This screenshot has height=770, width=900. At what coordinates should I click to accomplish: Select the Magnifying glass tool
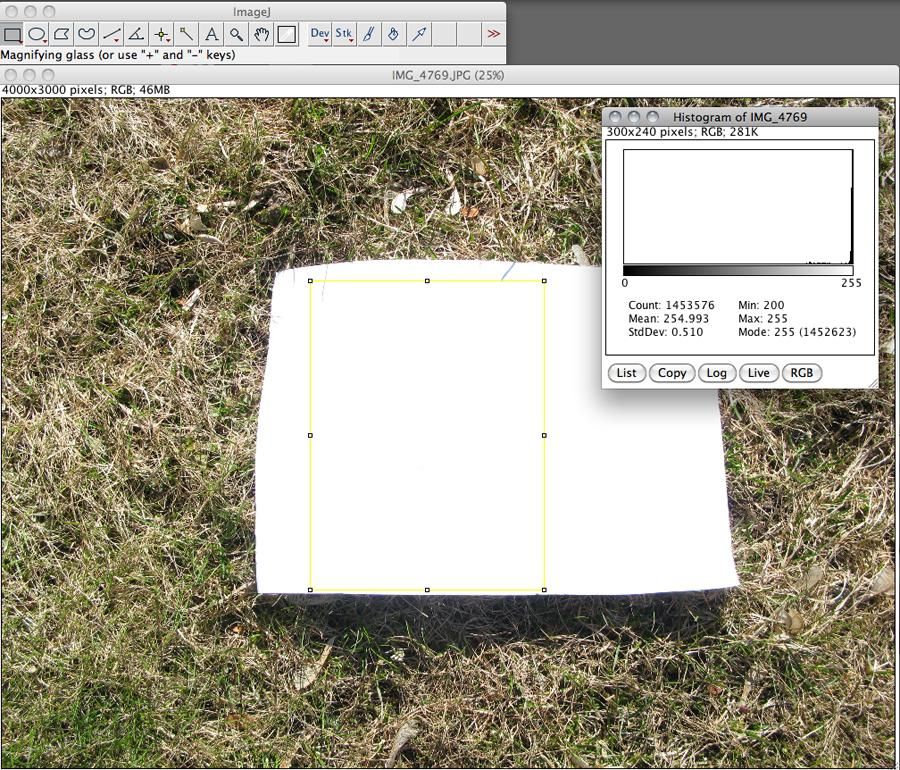236,34
